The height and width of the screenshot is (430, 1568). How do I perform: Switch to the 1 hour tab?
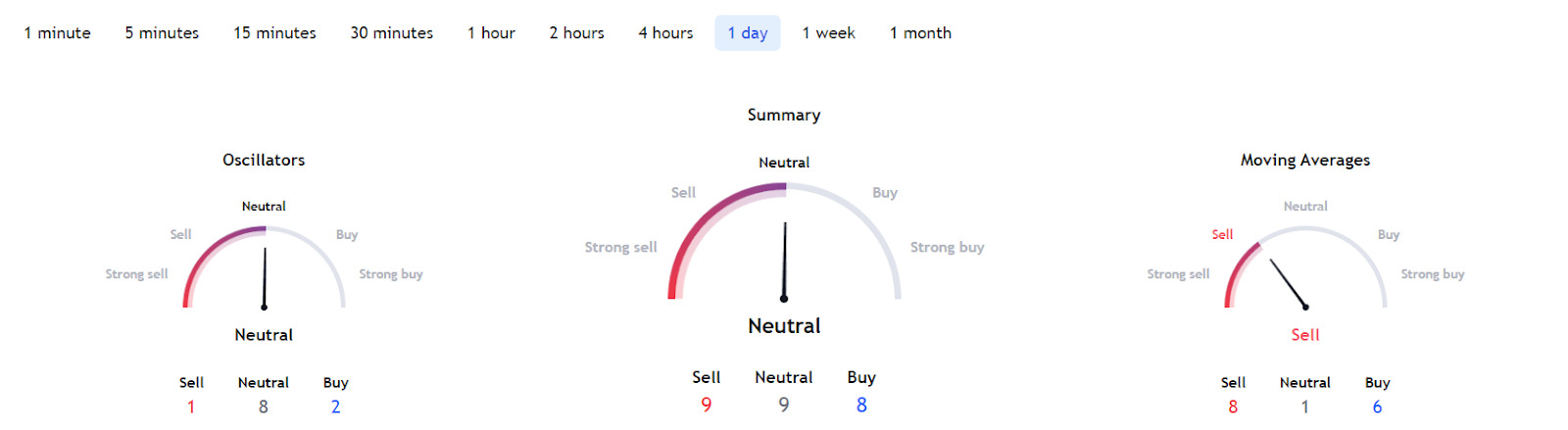pos(491,33)
